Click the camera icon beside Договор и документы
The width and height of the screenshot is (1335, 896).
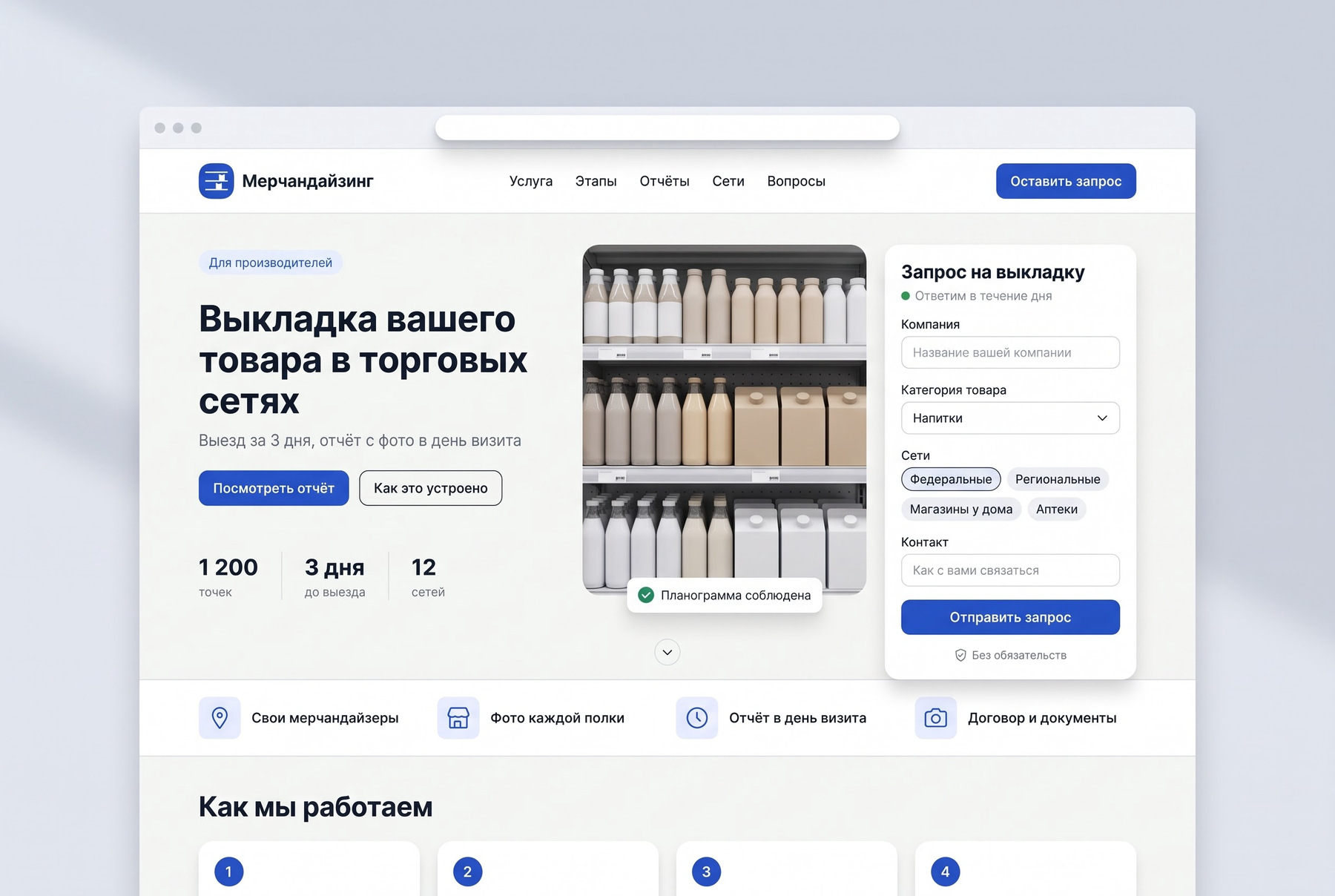tap(936, 717)
